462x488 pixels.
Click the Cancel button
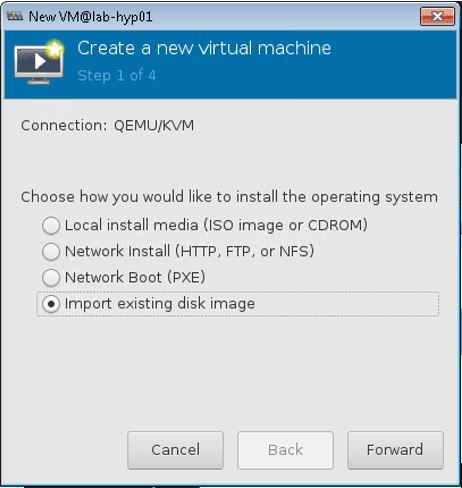[x=175, y=450]
